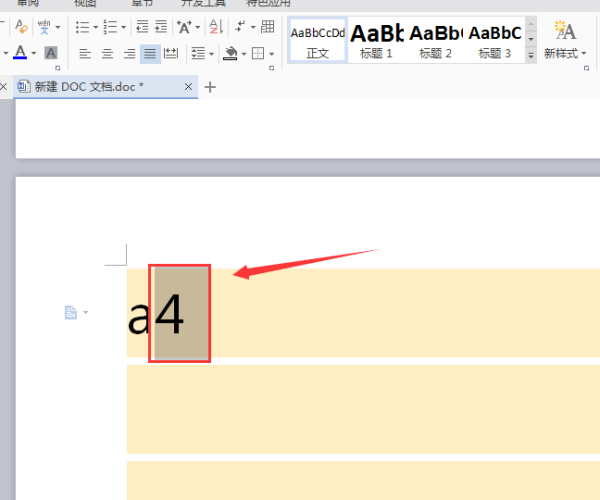This screenshot has height=500, width=600.
Task: Open the 新样式 dropdown arrow
Action: (x=584, y=54)
